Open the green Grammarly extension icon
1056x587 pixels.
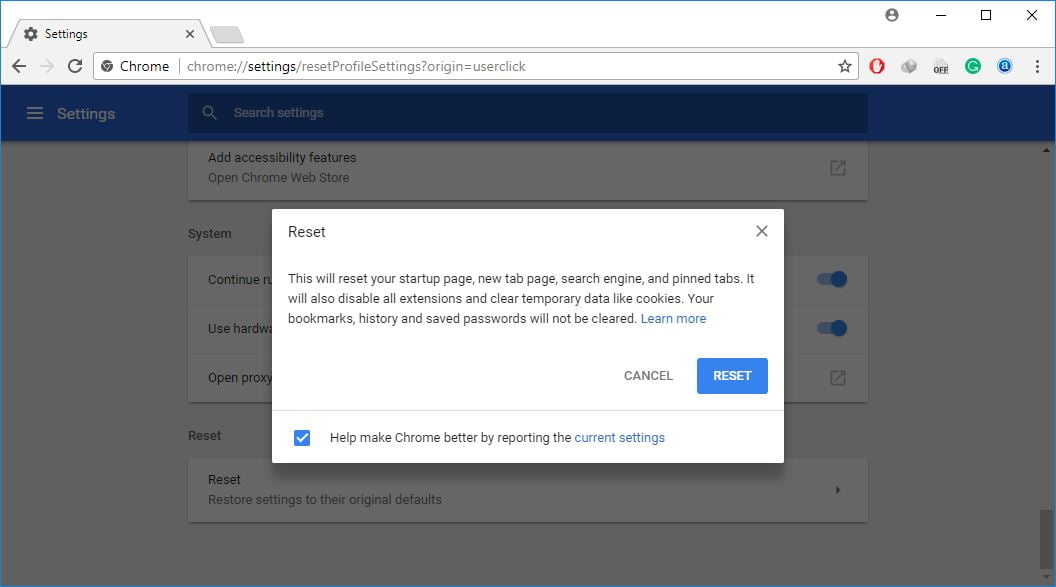pos(972,66)
